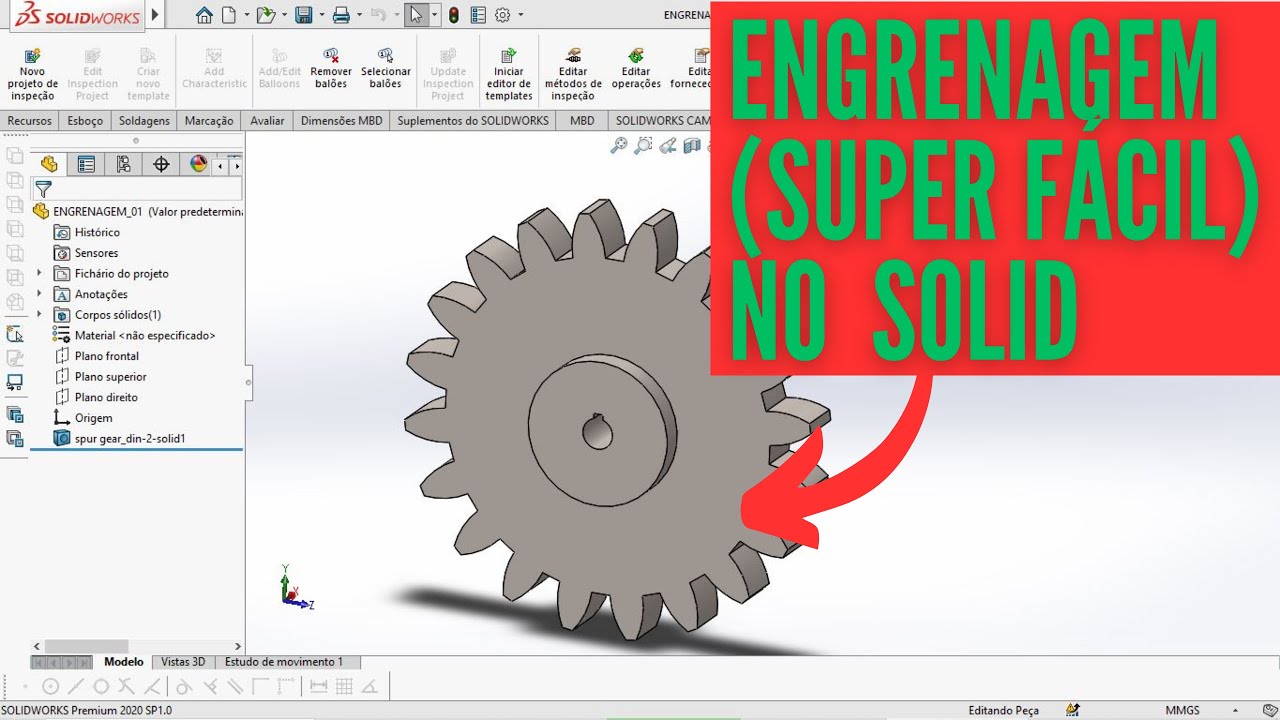This screenshot has height=720, width=1280.
Task: Open a file with the Open folder icon
Action: (264, 15)
